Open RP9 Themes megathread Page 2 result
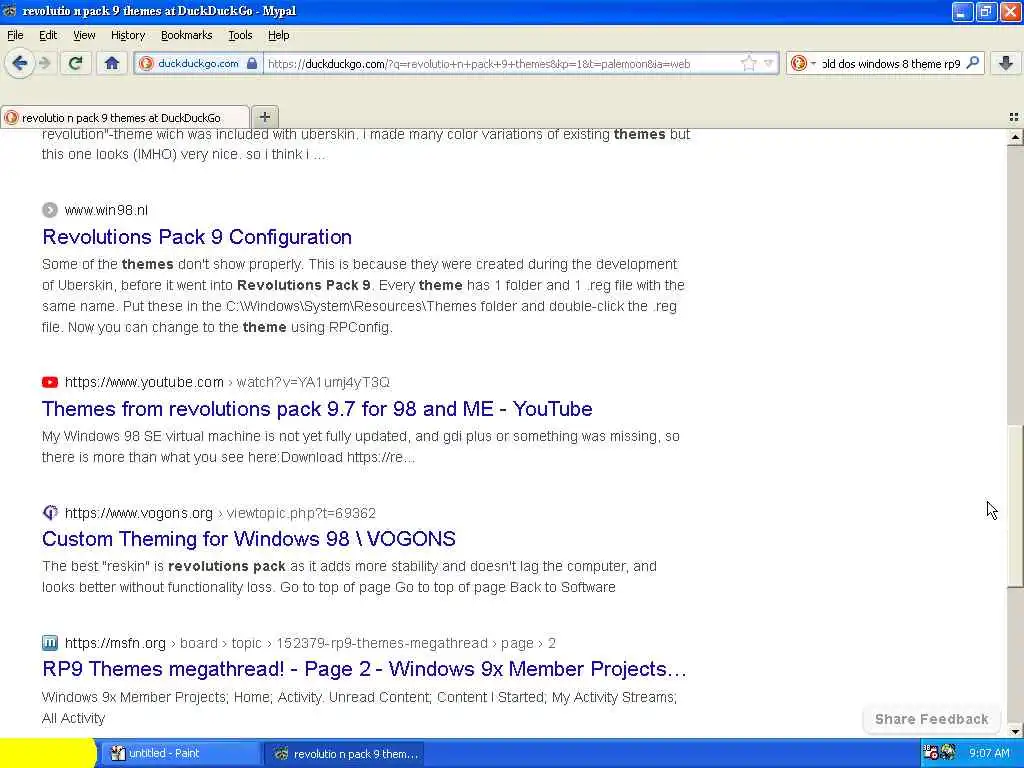Screen dimensions: 1024x768 tap(364, 669)
